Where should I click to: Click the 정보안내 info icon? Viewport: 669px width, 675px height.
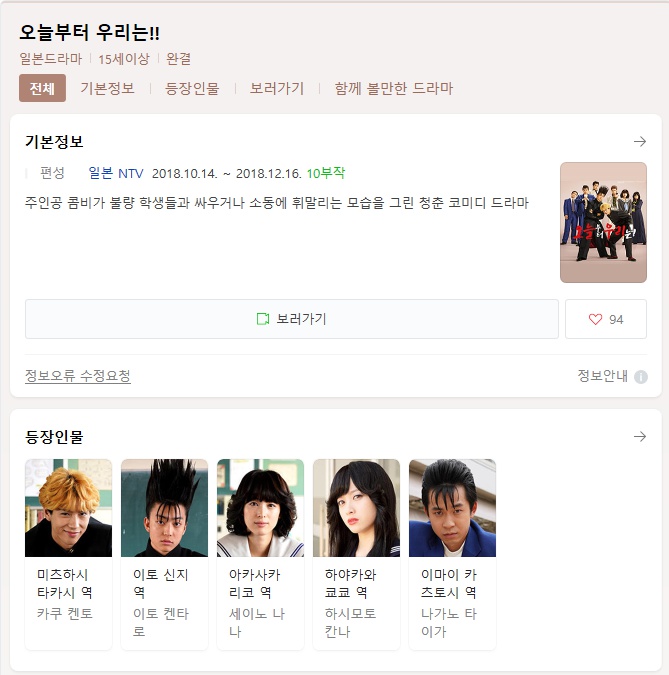(x=641, y=377)
